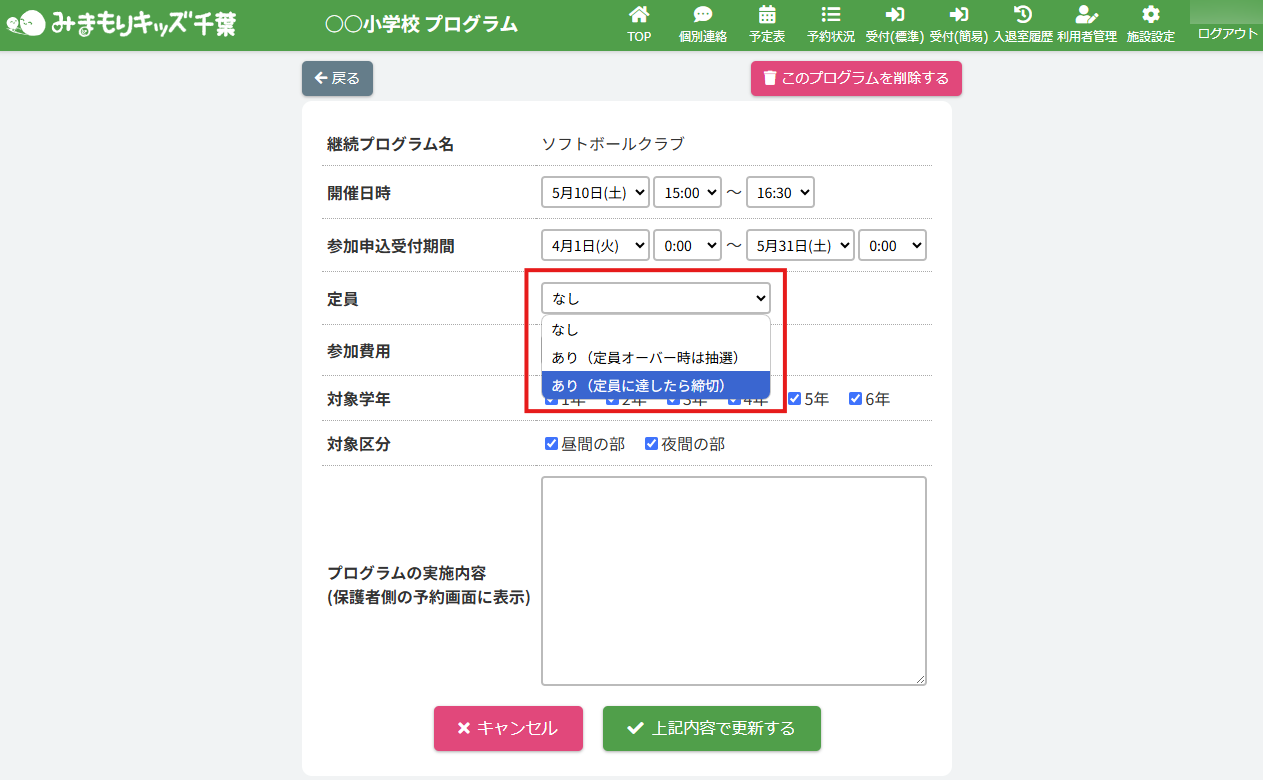Viewport: 1263px width, 780px height.
Task: Open the 4月1日(火) application start dropdown
Action: click(x=595, y=245)
